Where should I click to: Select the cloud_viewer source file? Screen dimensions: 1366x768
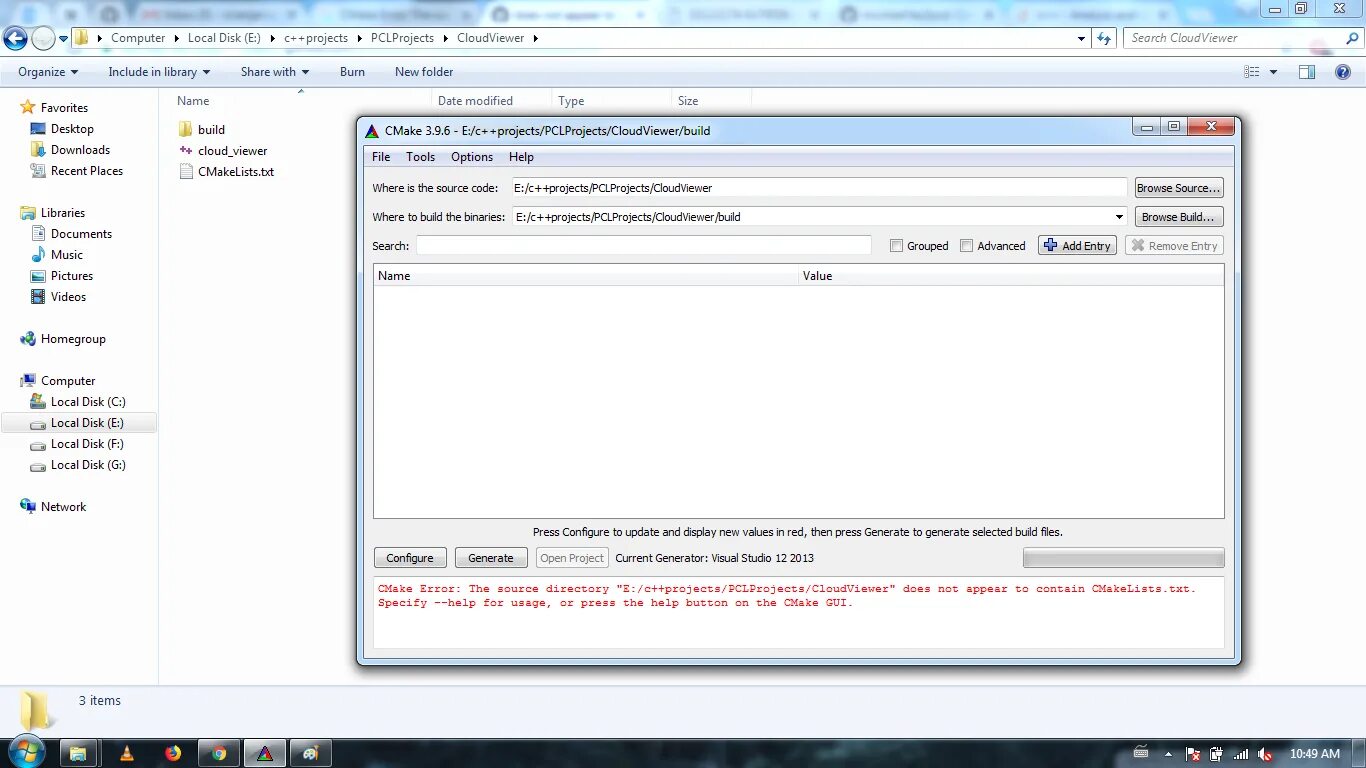(x=232, y=151)
